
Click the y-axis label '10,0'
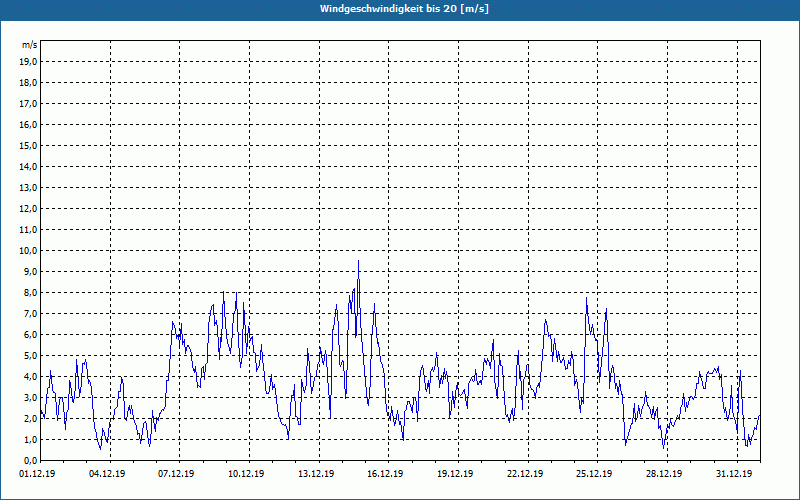28,251
